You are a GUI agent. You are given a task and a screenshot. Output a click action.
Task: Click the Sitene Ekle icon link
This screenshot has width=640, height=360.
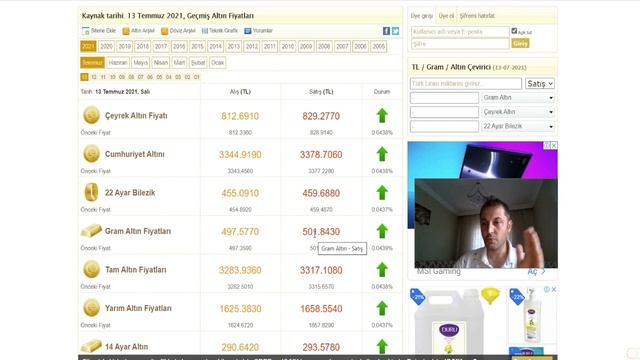coord(99,31)
